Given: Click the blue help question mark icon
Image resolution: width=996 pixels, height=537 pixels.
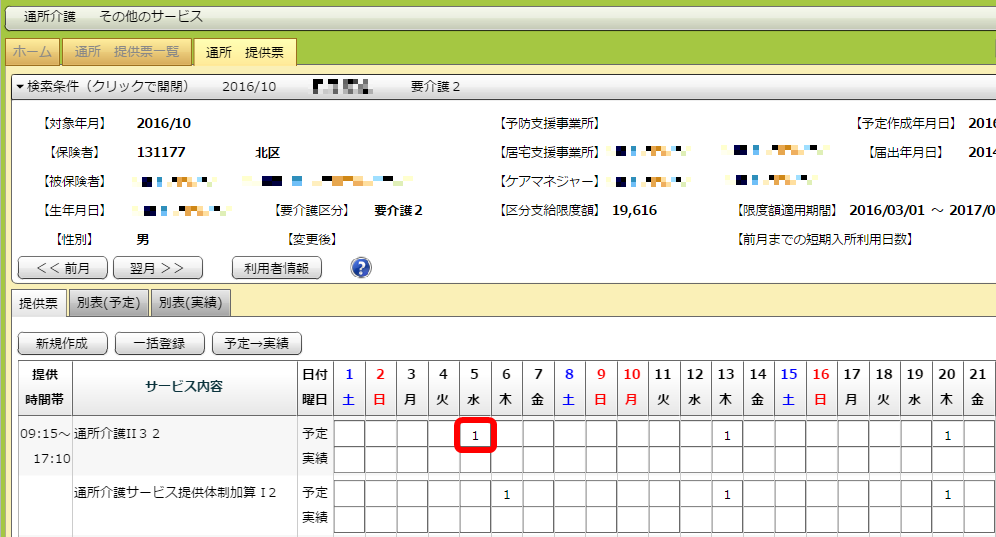Looking at the screenshot, I should pyautogui.click(x=361, y=268).
